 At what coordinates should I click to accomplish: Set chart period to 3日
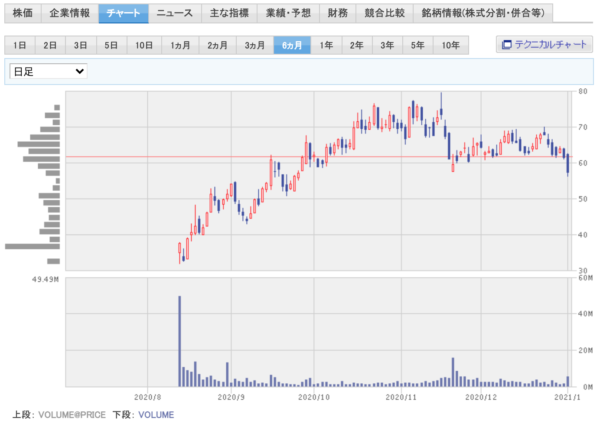point(81,45)
